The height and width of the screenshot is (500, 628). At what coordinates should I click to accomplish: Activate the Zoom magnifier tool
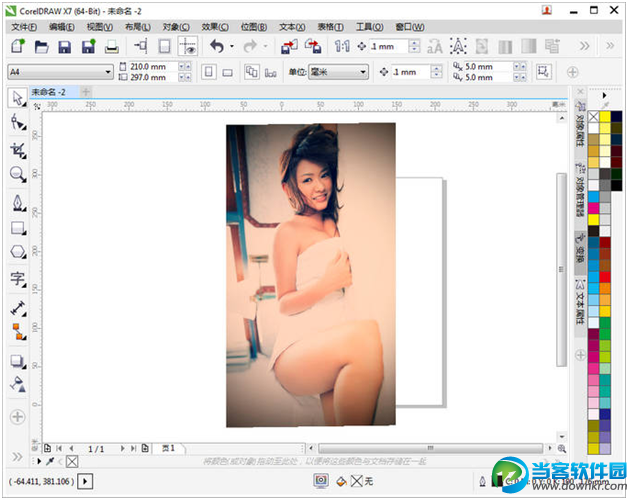(x=17, y=174)
